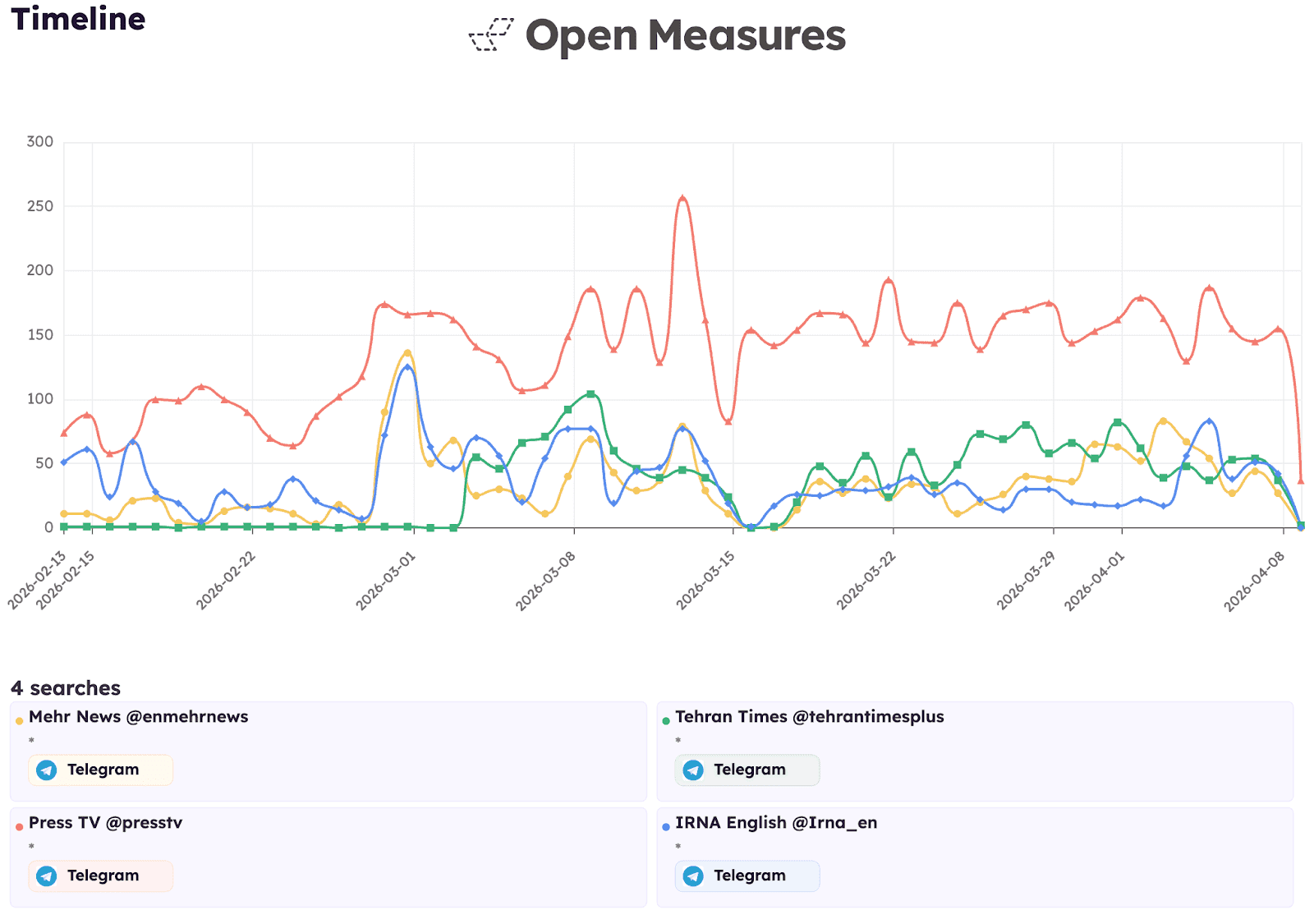
Task: Toggle the red Press TV legend dot
Action: [17, 822]
